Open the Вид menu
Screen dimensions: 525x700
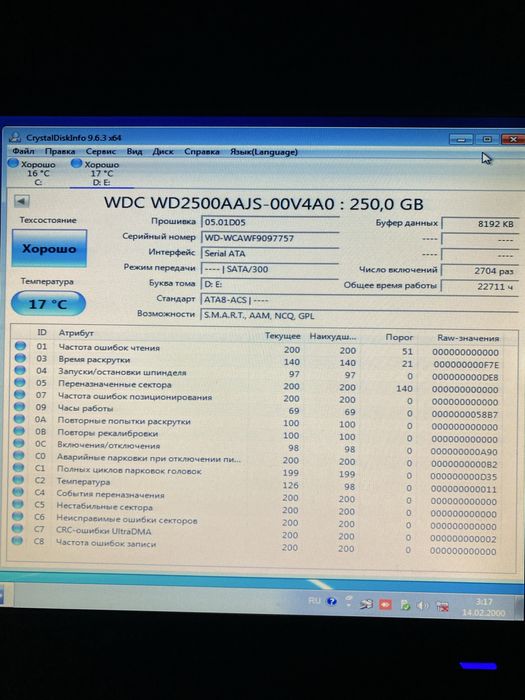pos(134,151)
